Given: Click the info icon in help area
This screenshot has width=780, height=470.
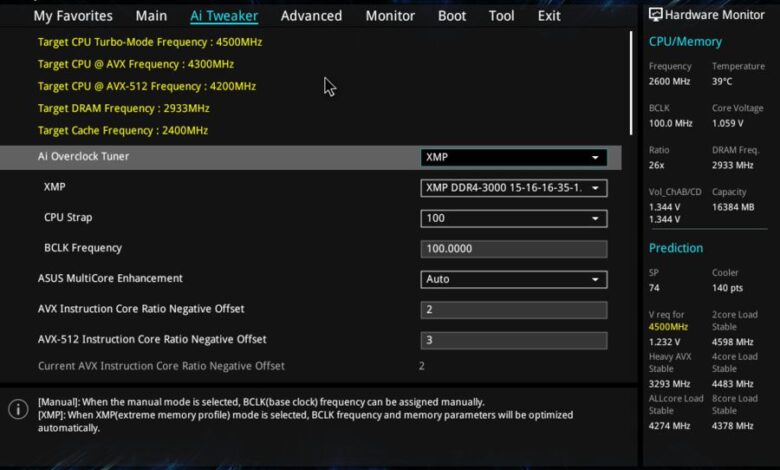Looking at the screenshot, I should coord(18,409).
